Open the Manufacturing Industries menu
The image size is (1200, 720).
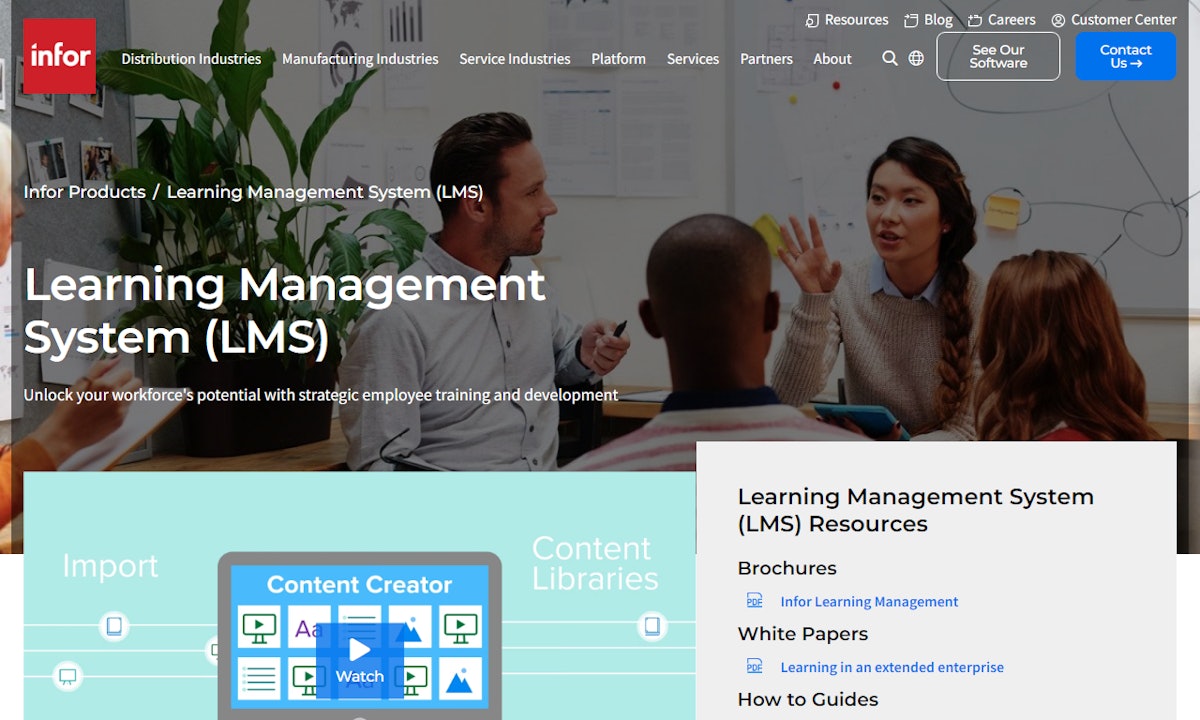pyautogui.click(x=360, y=58)
